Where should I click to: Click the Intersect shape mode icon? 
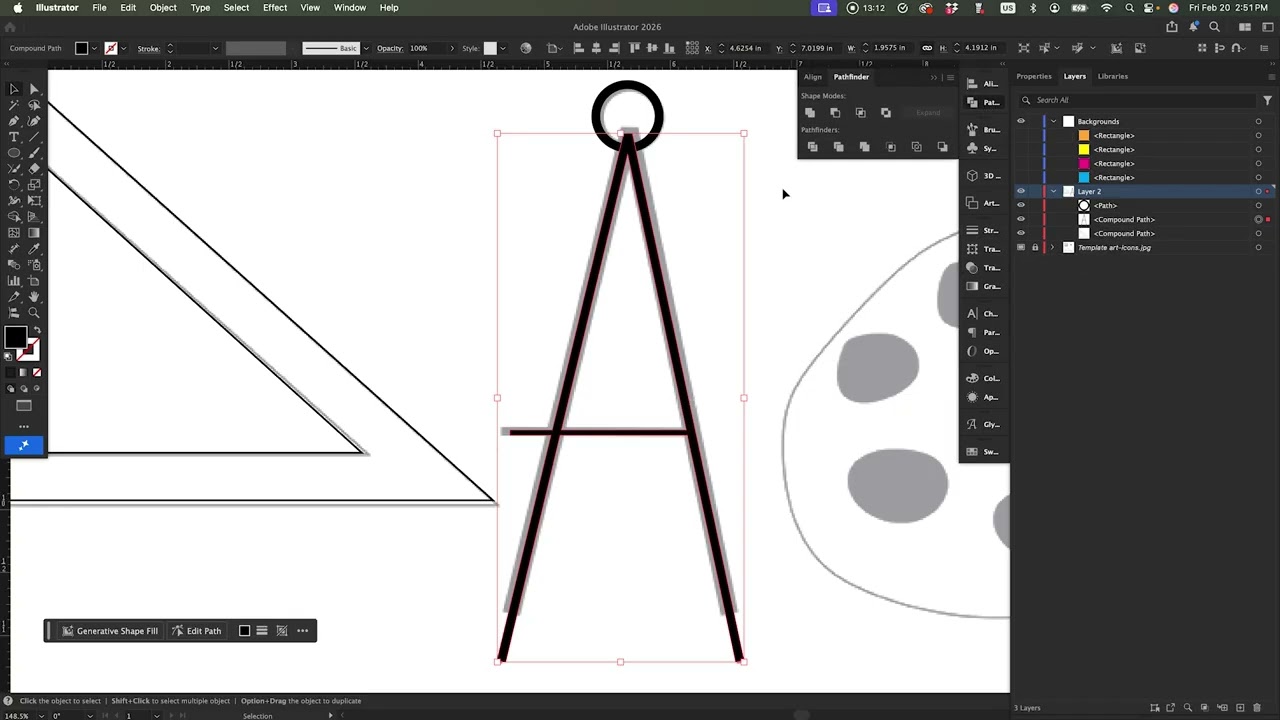click(x=860, y=113)
